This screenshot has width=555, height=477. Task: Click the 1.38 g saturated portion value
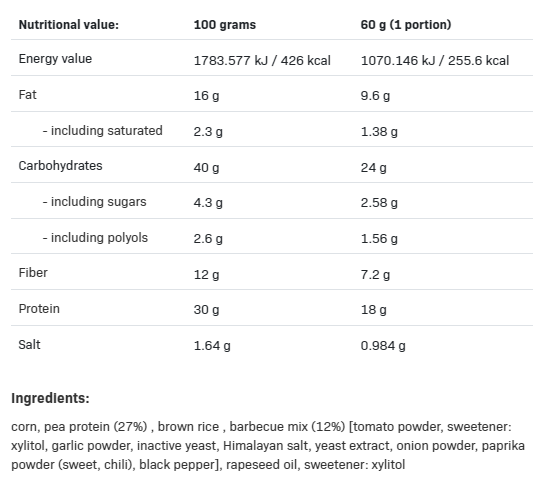[379, 132]
